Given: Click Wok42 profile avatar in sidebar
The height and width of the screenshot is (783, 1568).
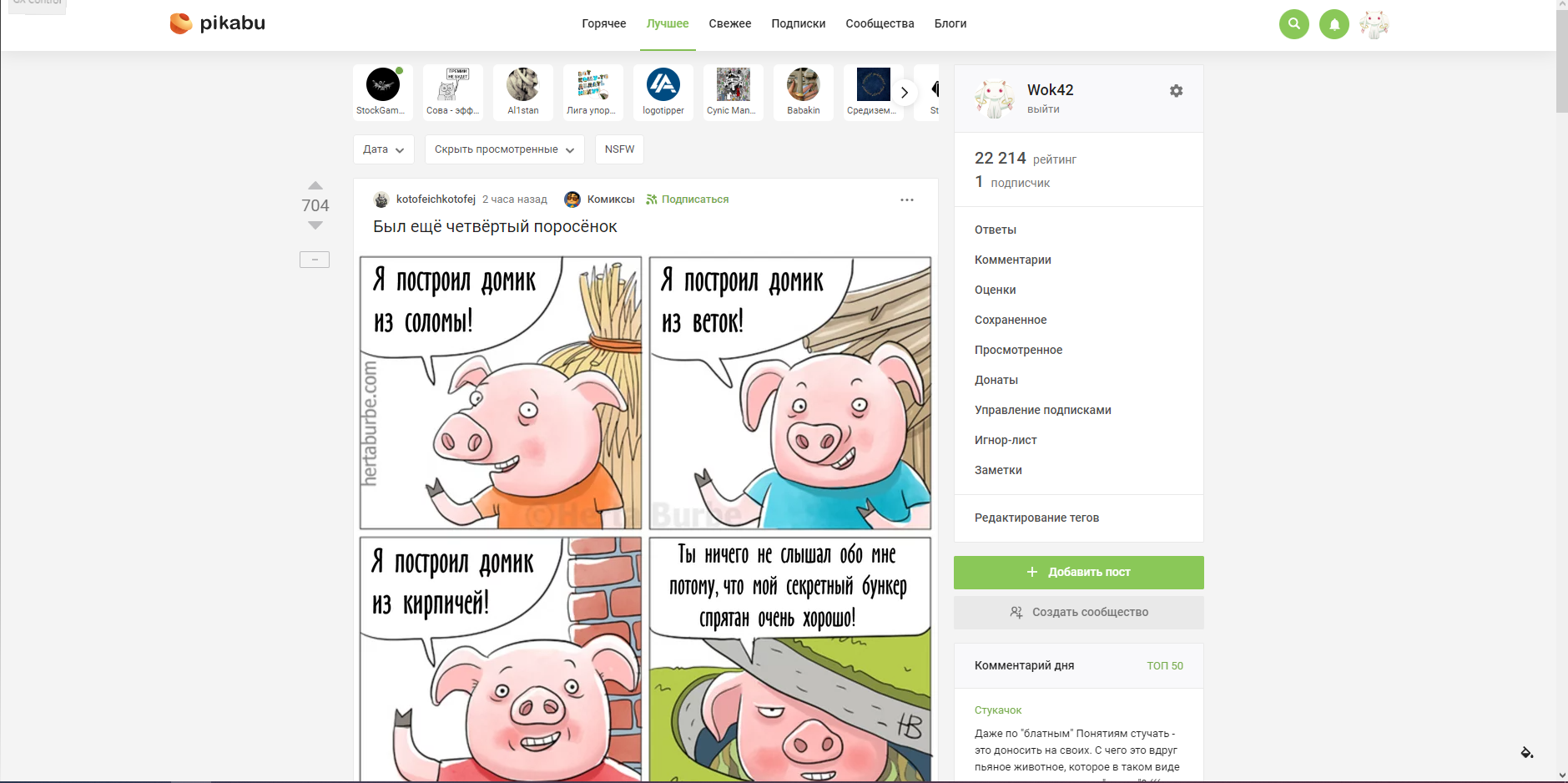Looking at the screenshot, I should 995,99.
